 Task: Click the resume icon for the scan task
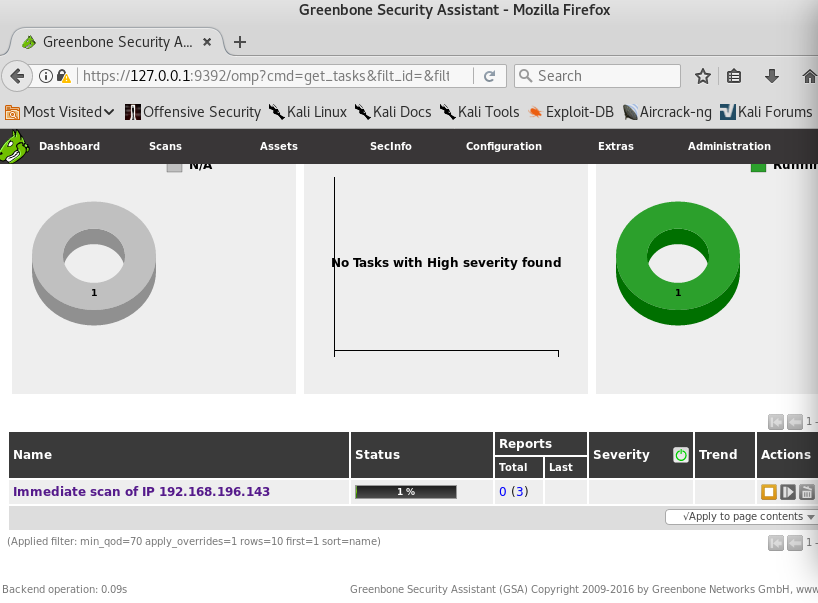788,492
